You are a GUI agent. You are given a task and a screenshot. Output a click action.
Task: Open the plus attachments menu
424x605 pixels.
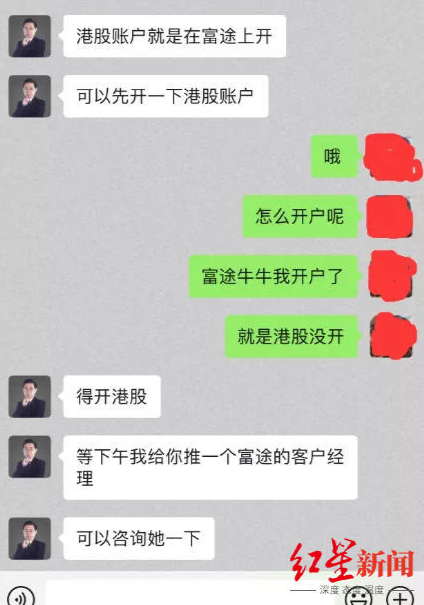pyautogui.click(x=401, y=597)
